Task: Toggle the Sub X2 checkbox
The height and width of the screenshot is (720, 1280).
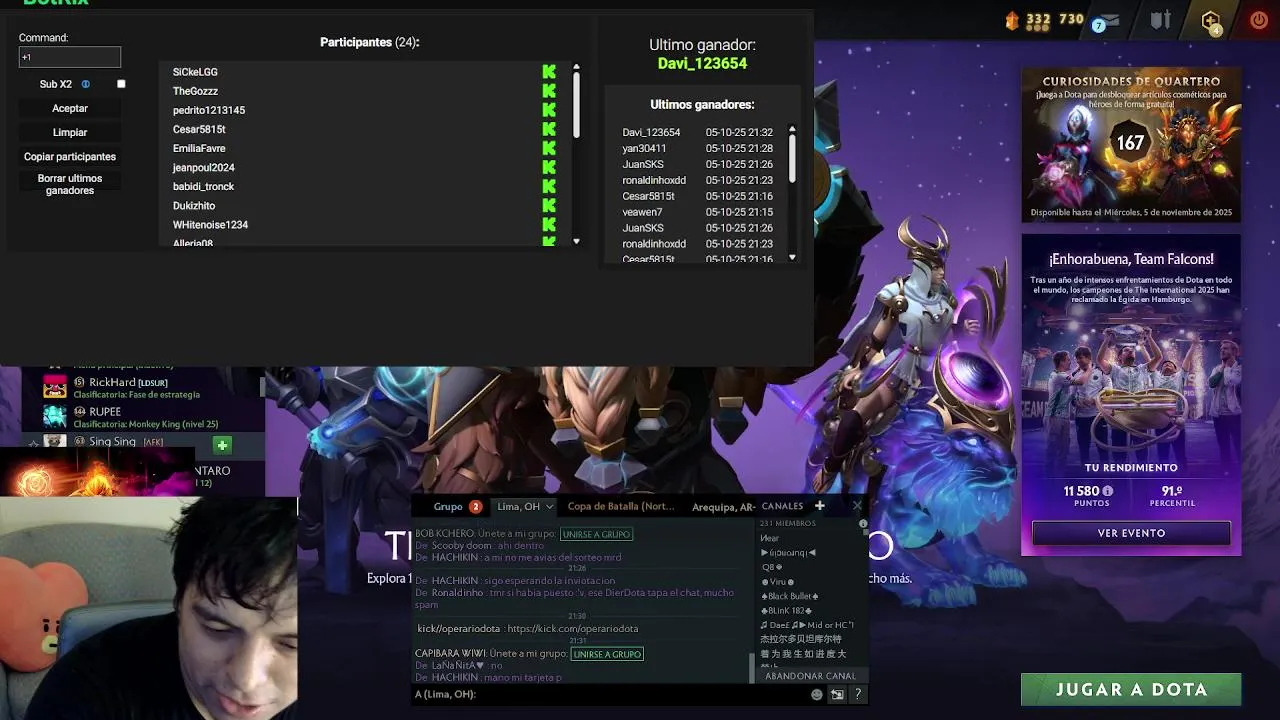Action: click(121, 84)
